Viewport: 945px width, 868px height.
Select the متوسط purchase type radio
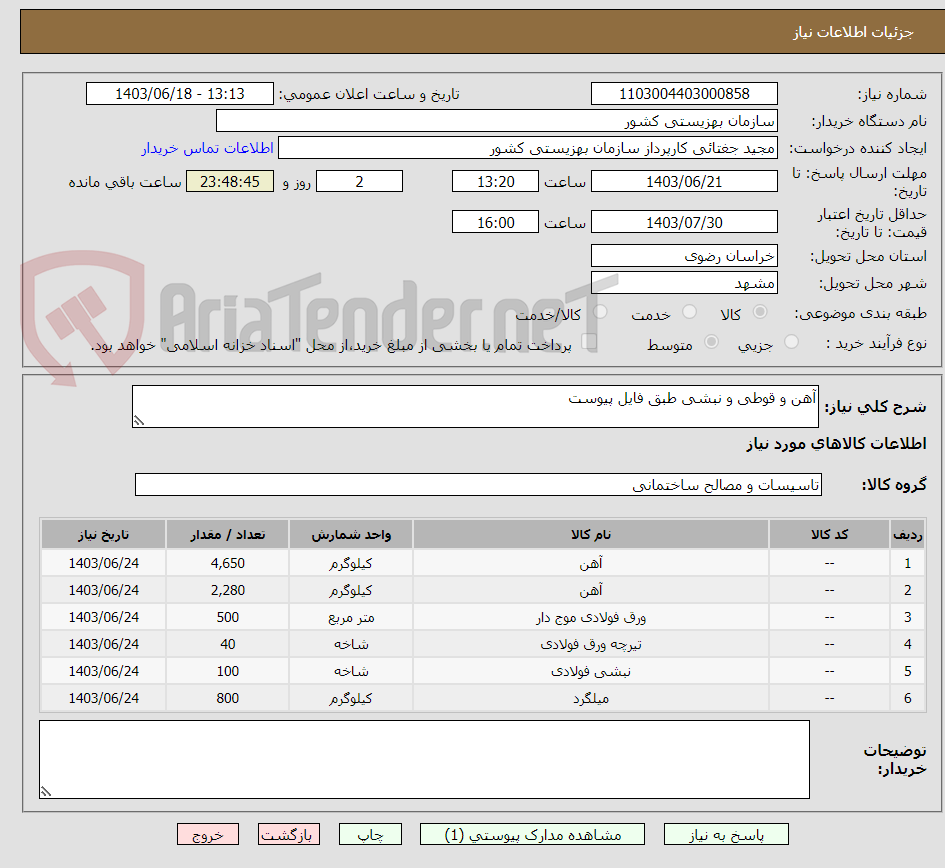pos(711,342)
